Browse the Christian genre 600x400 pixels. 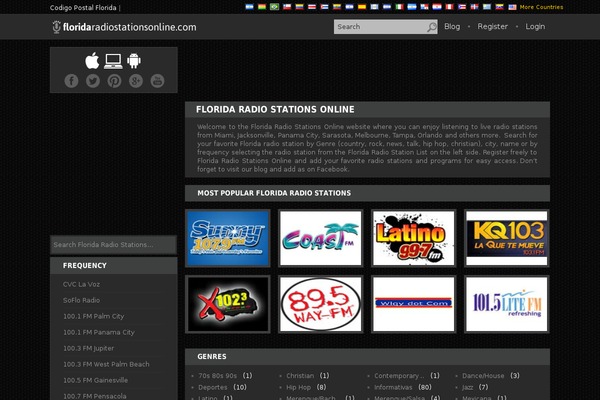point(300,376)
